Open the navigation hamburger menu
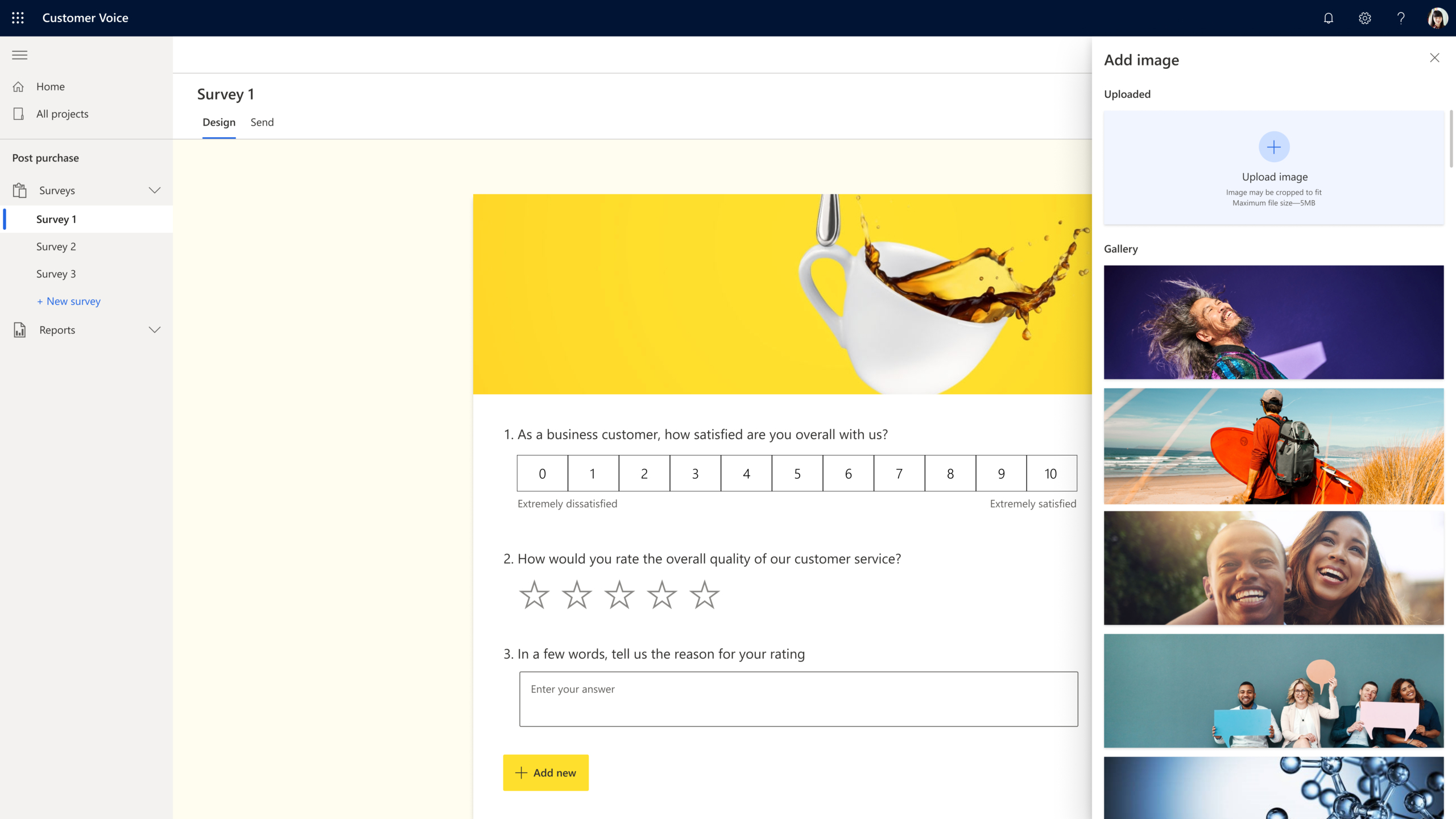Image resolution: width=1456 pixels, height=819 pixels. pyautogui.click(x=19, y=55)
